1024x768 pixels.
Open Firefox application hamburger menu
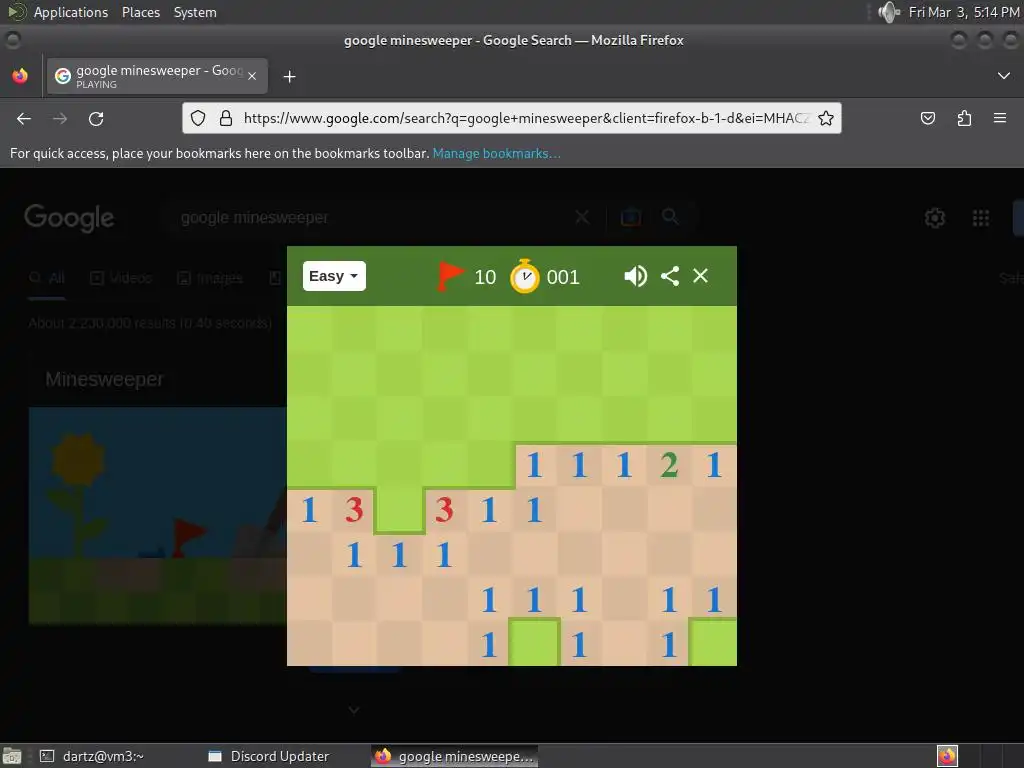tap(1000, 118)
